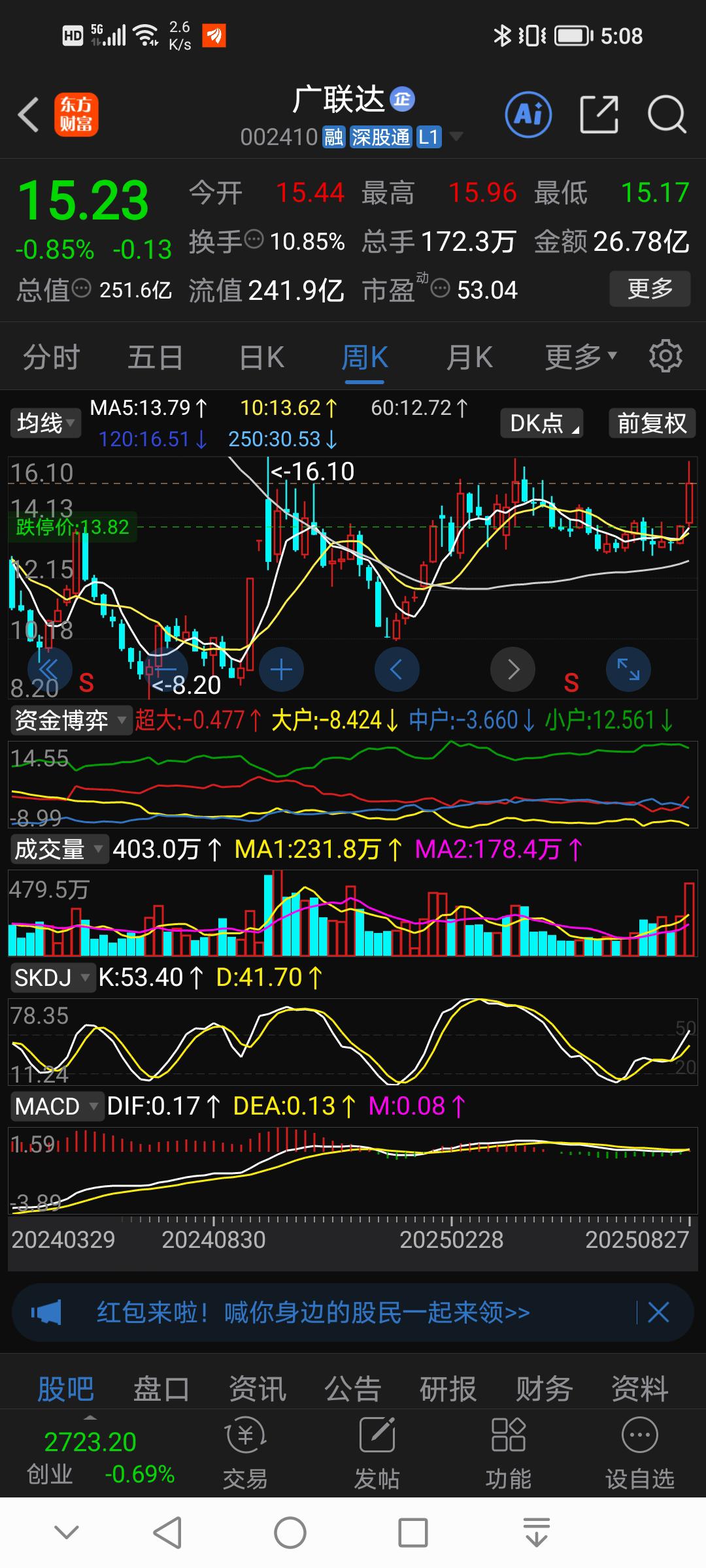Expand chart to fullscreen icon

pos(628,670)
